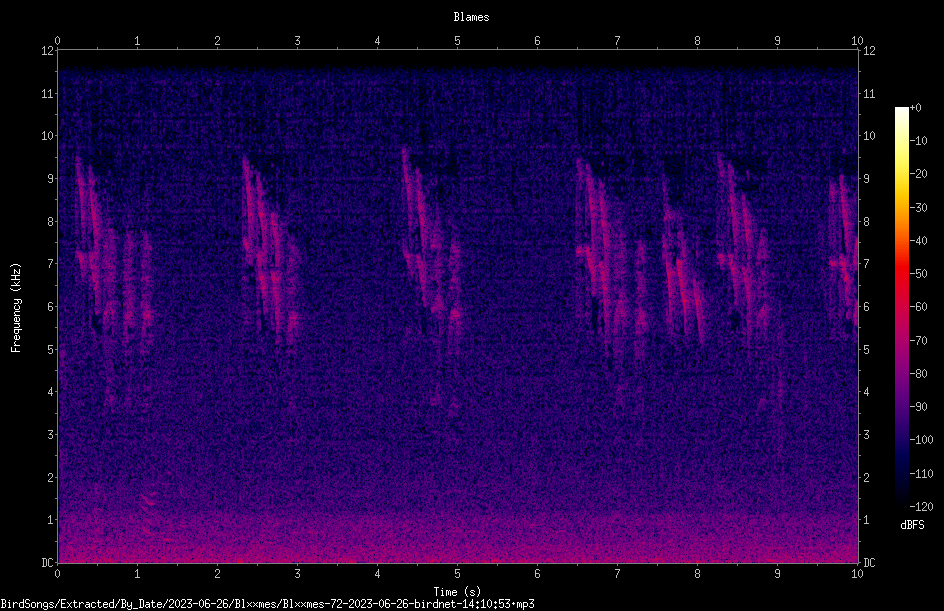Viewport: 944px width, 611px height.
Task: Click "3" on the left frequency axis
Action: pyautogui.click(x=50, y=435)
